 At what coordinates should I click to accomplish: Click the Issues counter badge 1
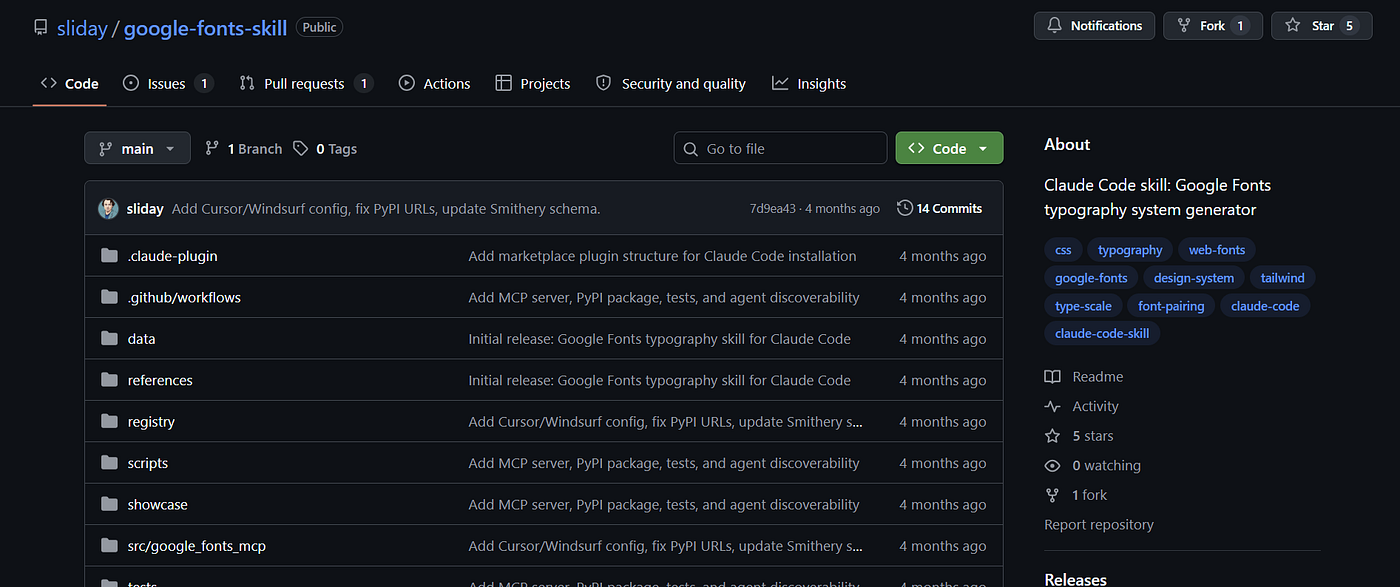[x=204, y=84]
